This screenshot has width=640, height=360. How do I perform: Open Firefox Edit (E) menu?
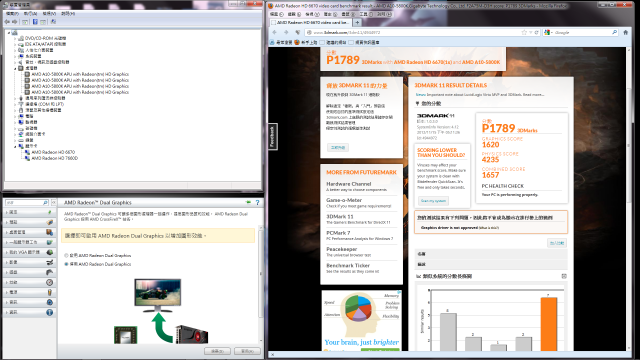coord(294,14)
